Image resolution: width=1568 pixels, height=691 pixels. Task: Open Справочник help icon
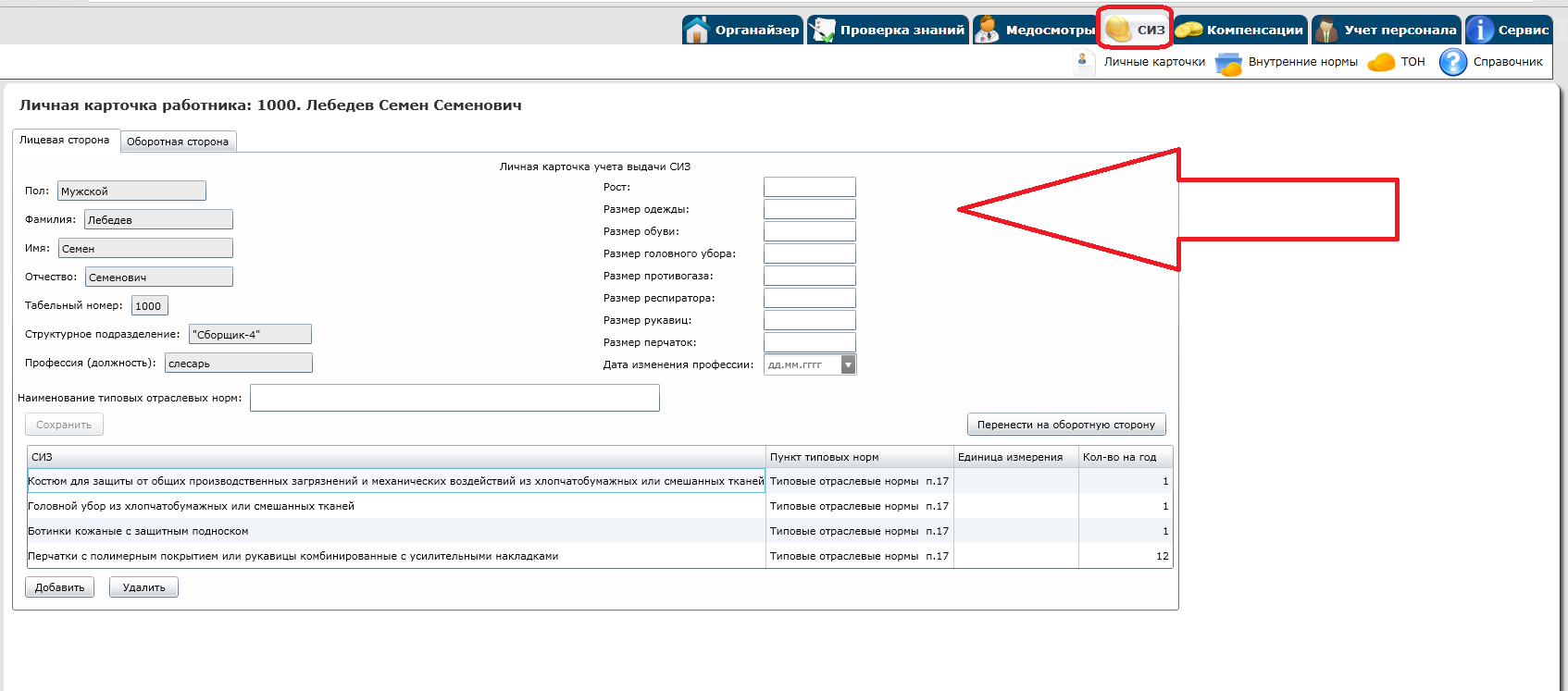1453,62
